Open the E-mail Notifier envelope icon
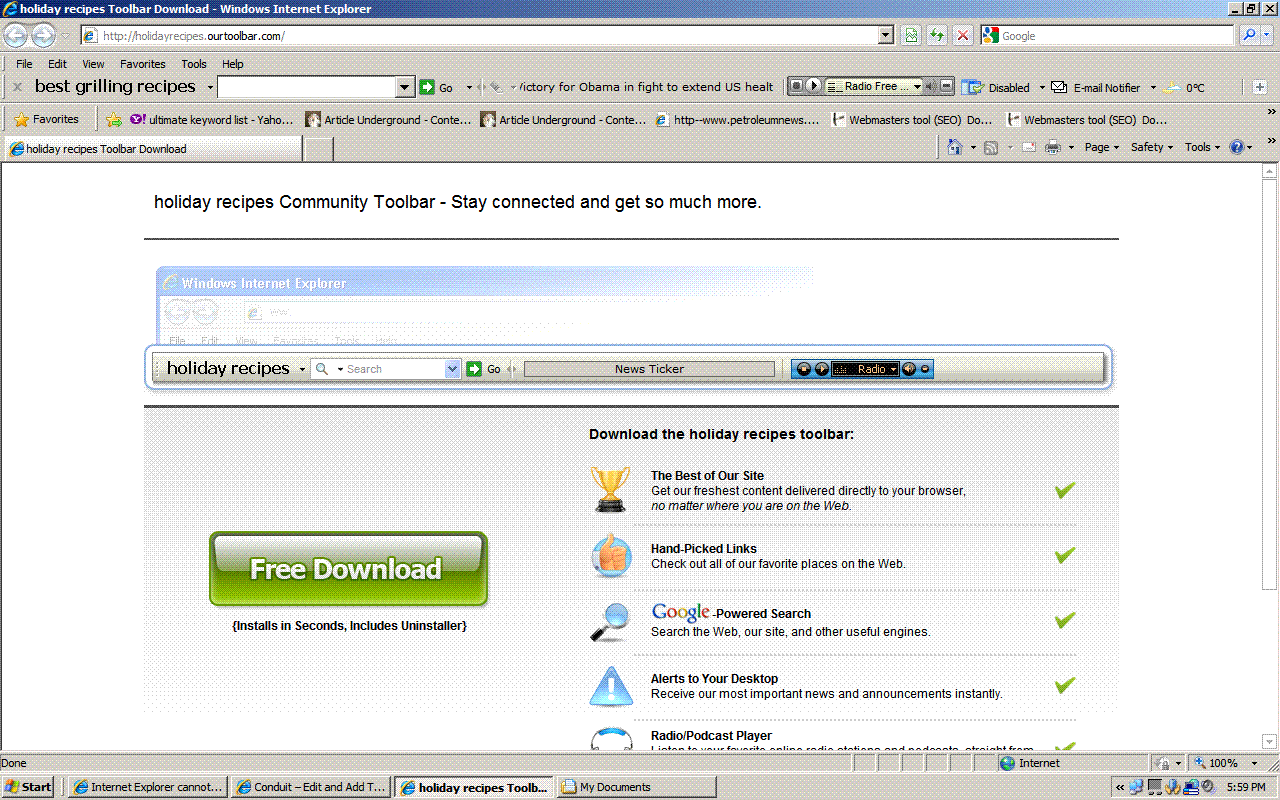This screenshot has height=800, width=1280. point(1059,87)
